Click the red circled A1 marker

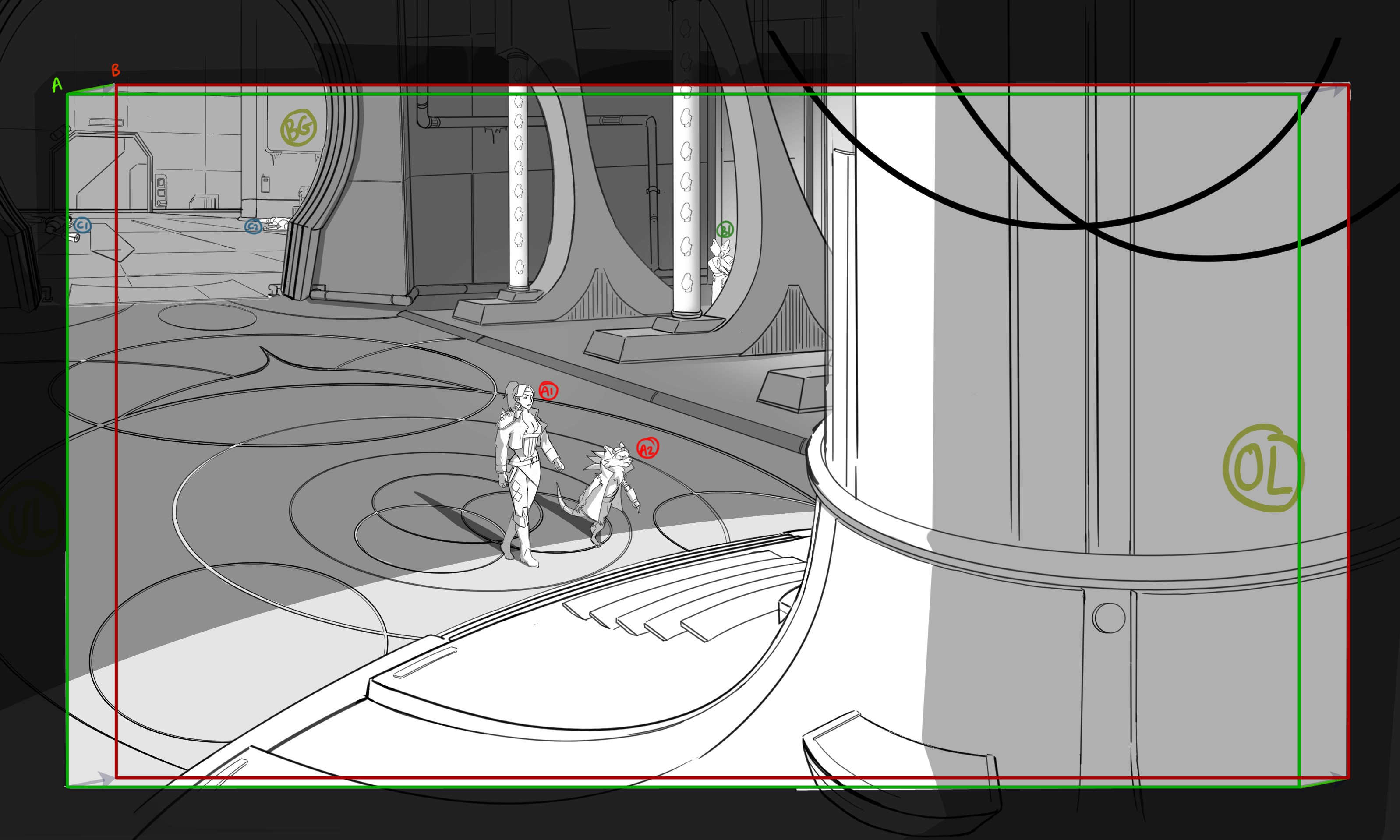548,391
